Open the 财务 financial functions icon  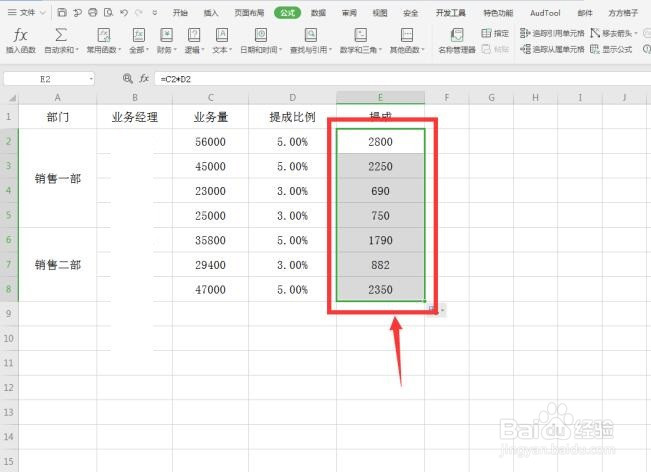pos(166,35)
